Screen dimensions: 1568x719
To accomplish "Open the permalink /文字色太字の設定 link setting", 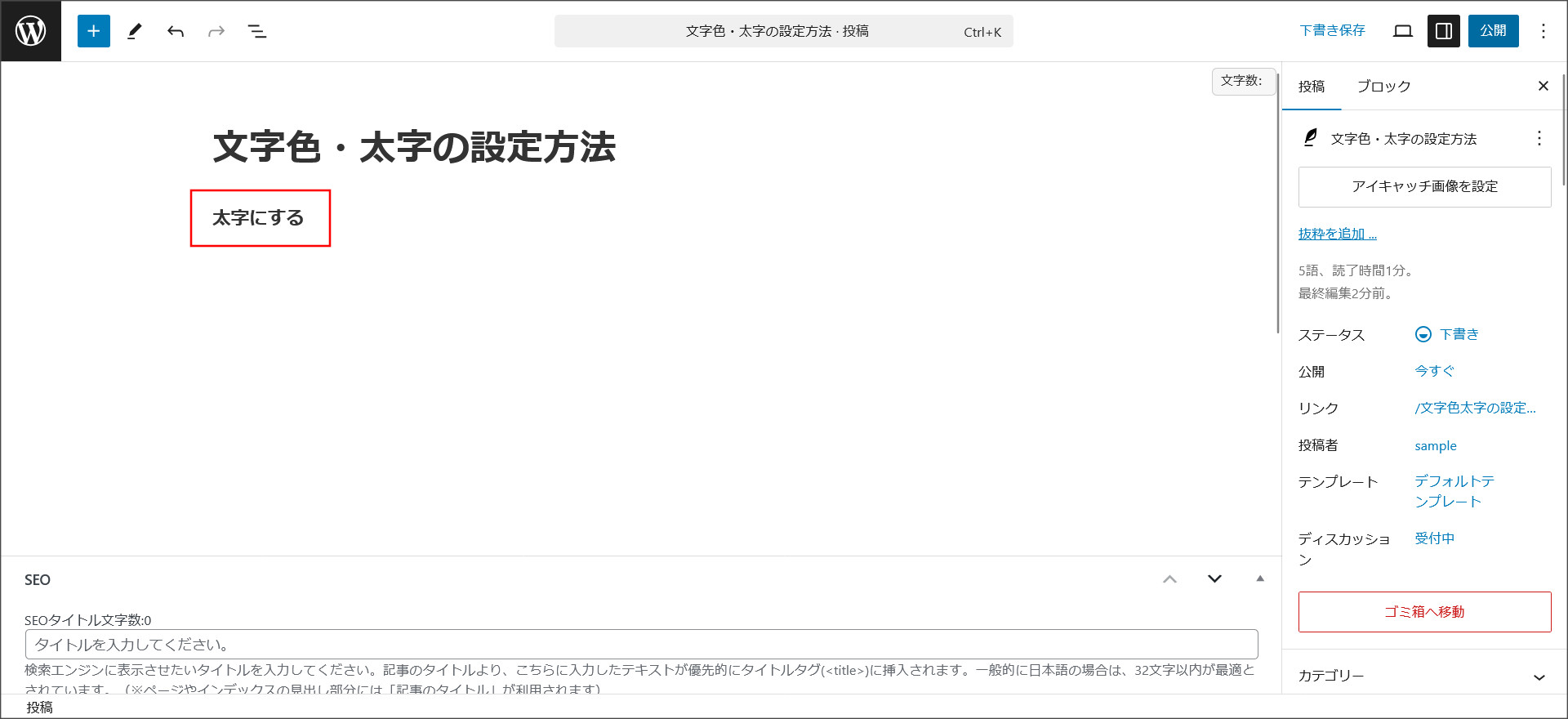I will click(1476, 408).
